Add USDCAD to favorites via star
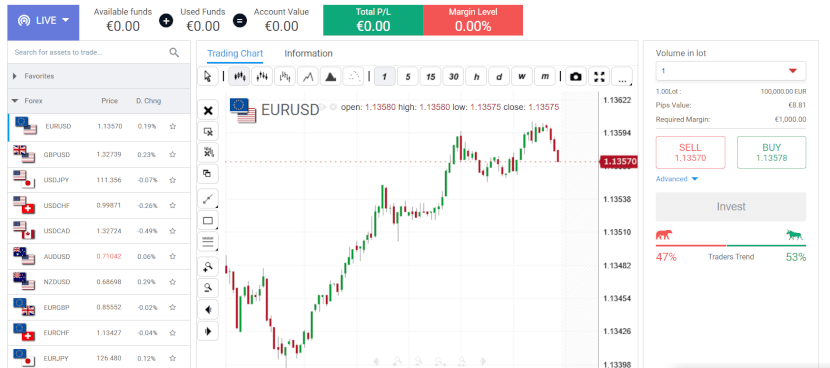This screenshot has width=830, height=368. tap(173, 231)
